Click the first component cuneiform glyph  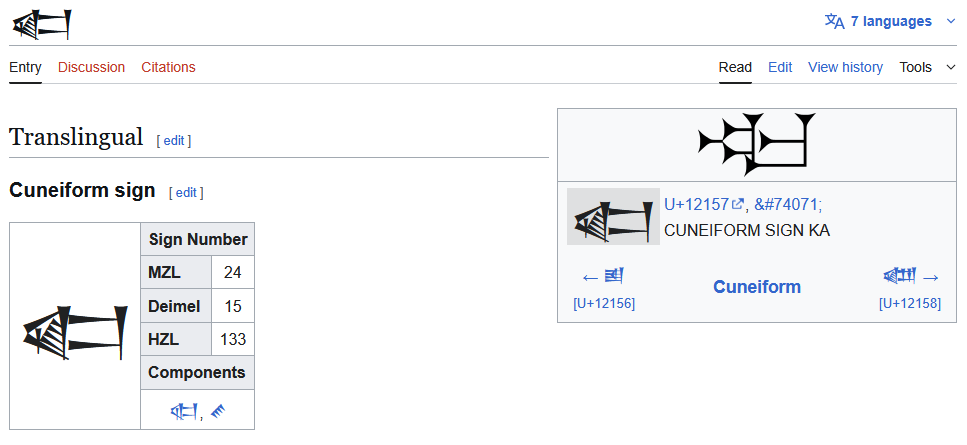click(x=184, y=410)
